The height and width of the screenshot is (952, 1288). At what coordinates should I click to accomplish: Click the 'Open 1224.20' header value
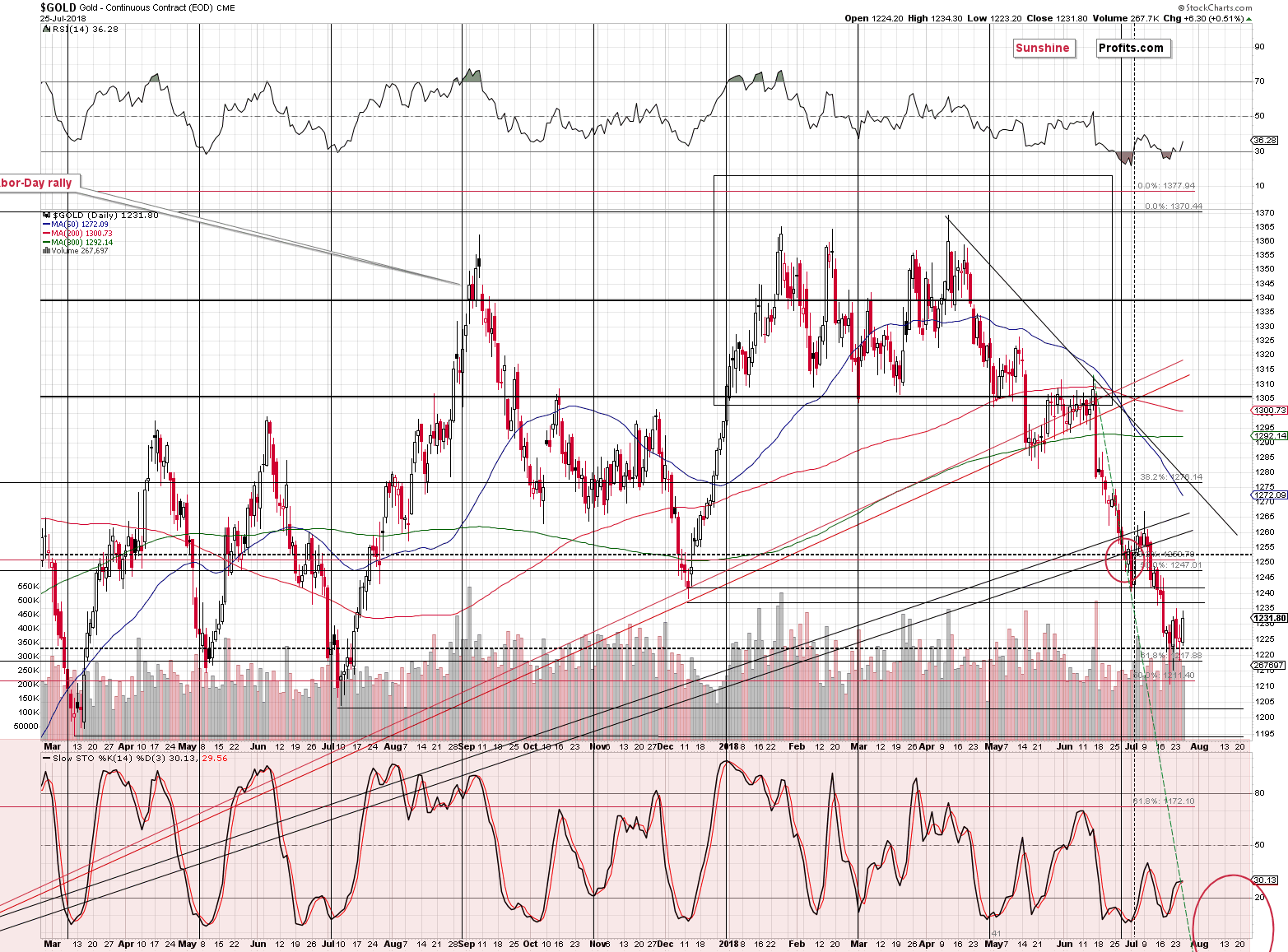[874, 18]
